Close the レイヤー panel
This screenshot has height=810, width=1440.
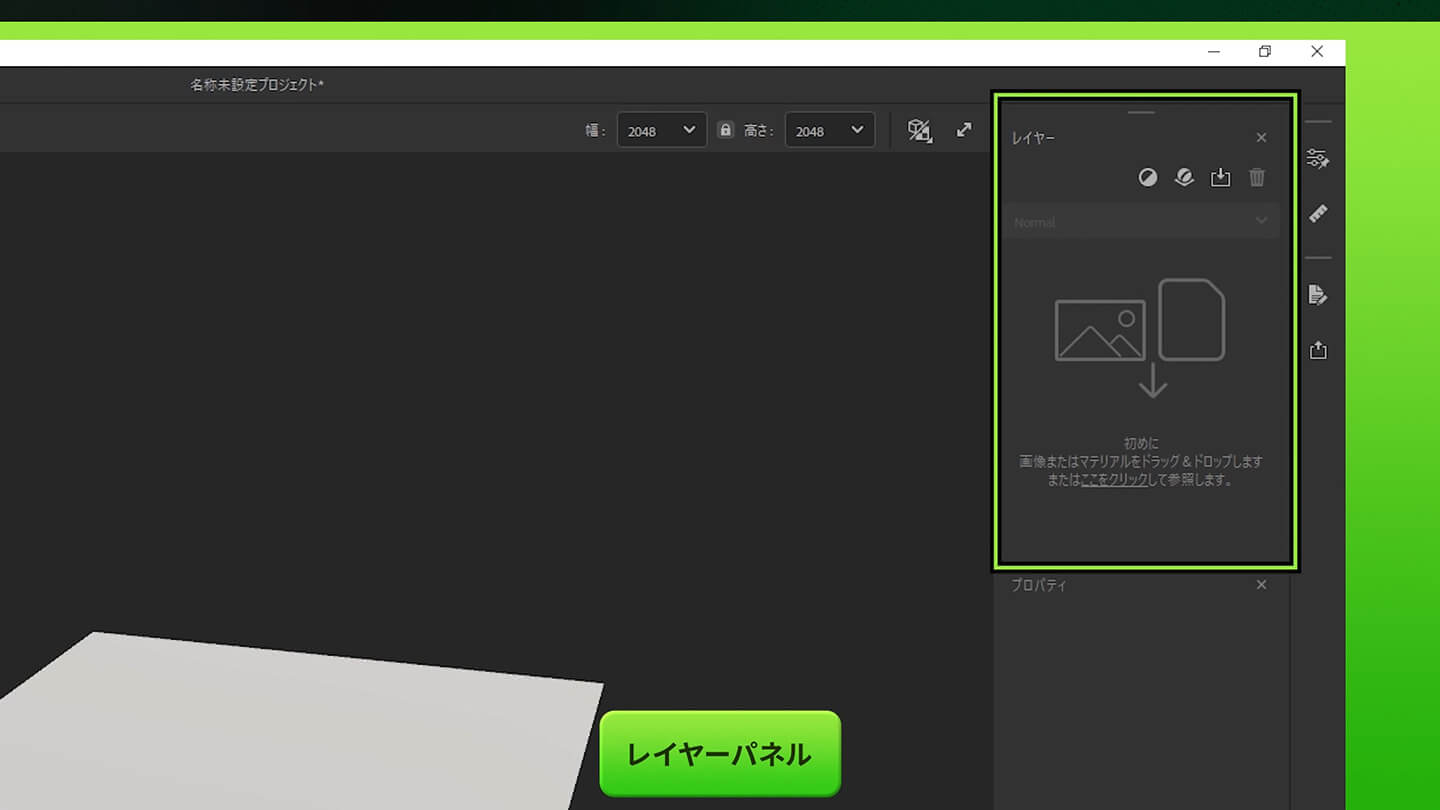1261,138
